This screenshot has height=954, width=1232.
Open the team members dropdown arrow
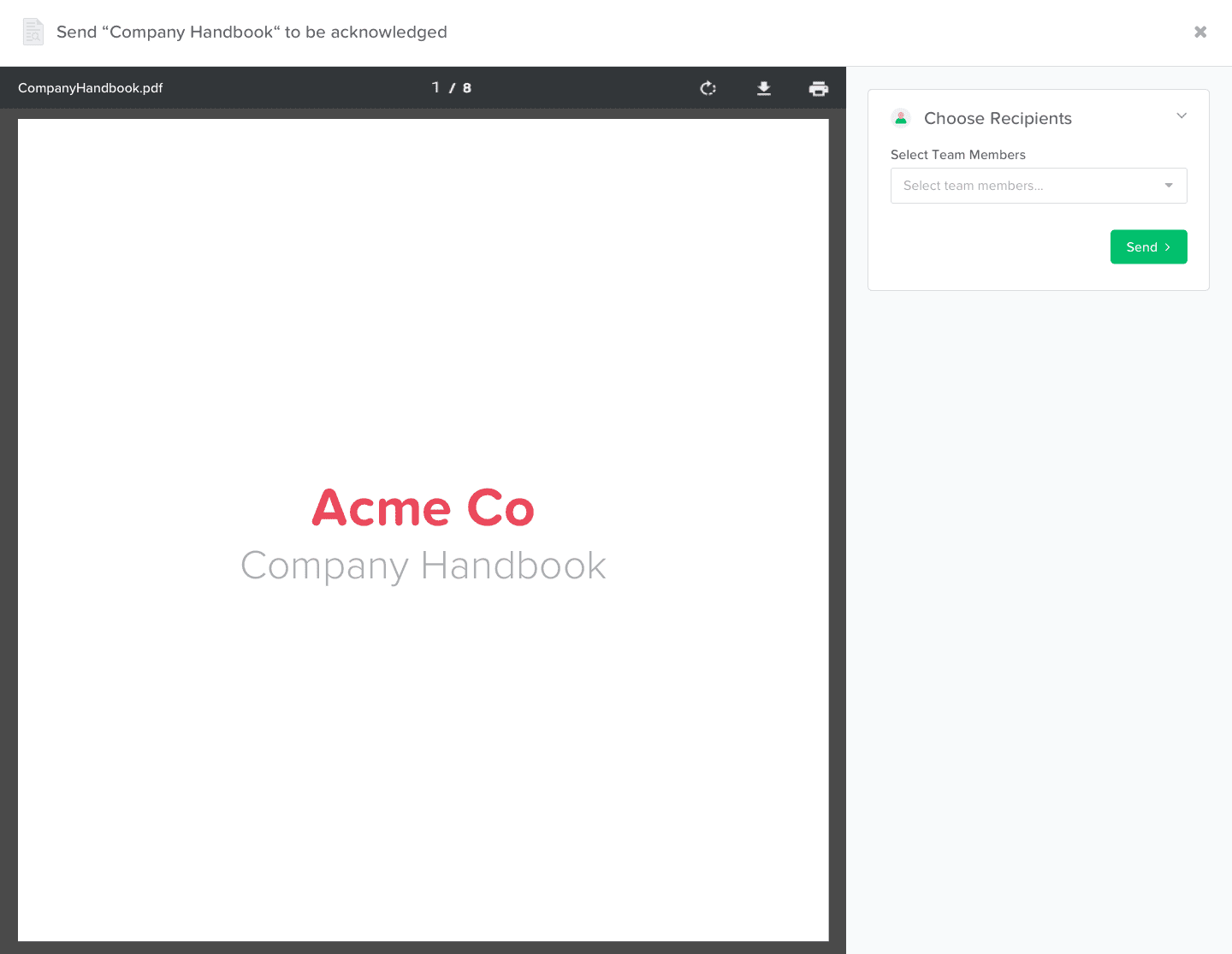[x=1168, y=186]
